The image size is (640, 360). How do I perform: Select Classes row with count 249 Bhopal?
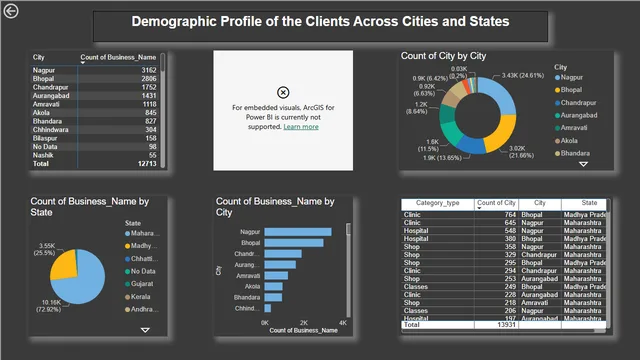504,287
